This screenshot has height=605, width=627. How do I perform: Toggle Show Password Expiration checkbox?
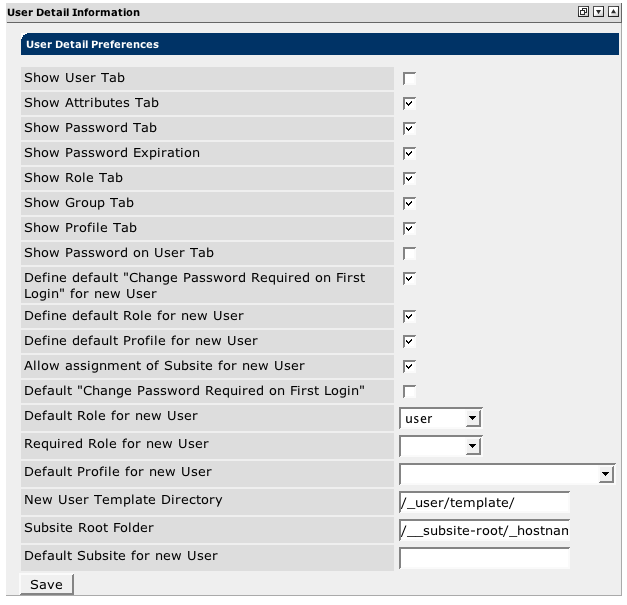click(409, 153)
